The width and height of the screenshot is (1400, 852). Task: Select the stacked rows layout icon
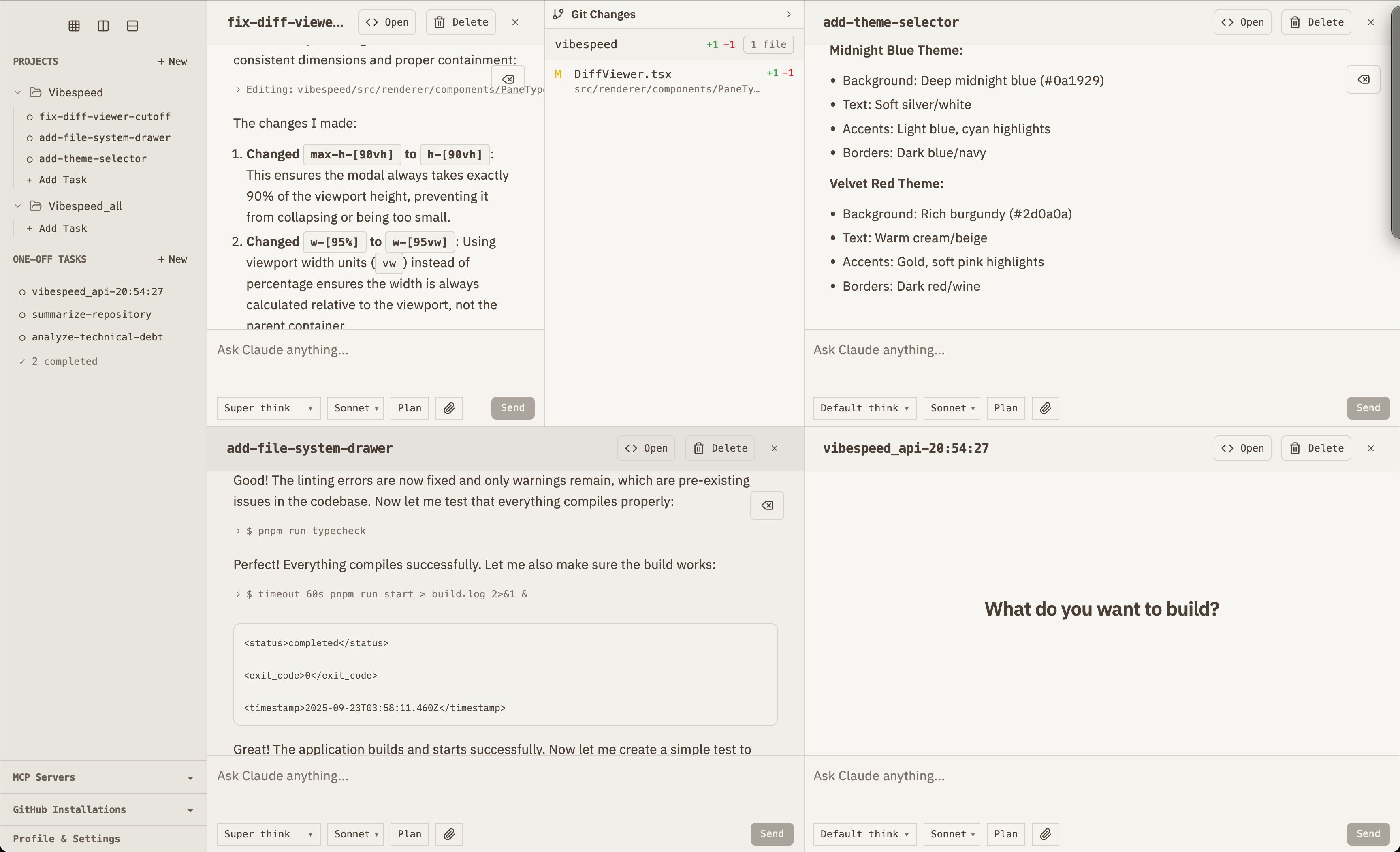(x=132, y=26)
